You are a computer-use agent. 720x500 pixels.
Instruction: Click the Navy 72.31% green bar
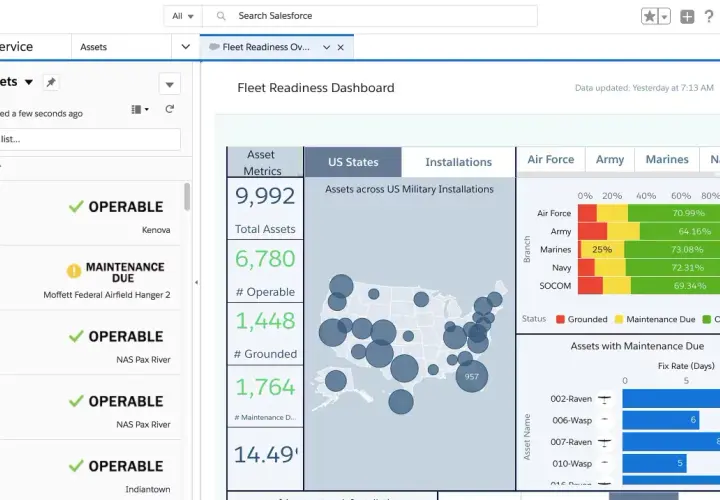click(x=672, y=268)
